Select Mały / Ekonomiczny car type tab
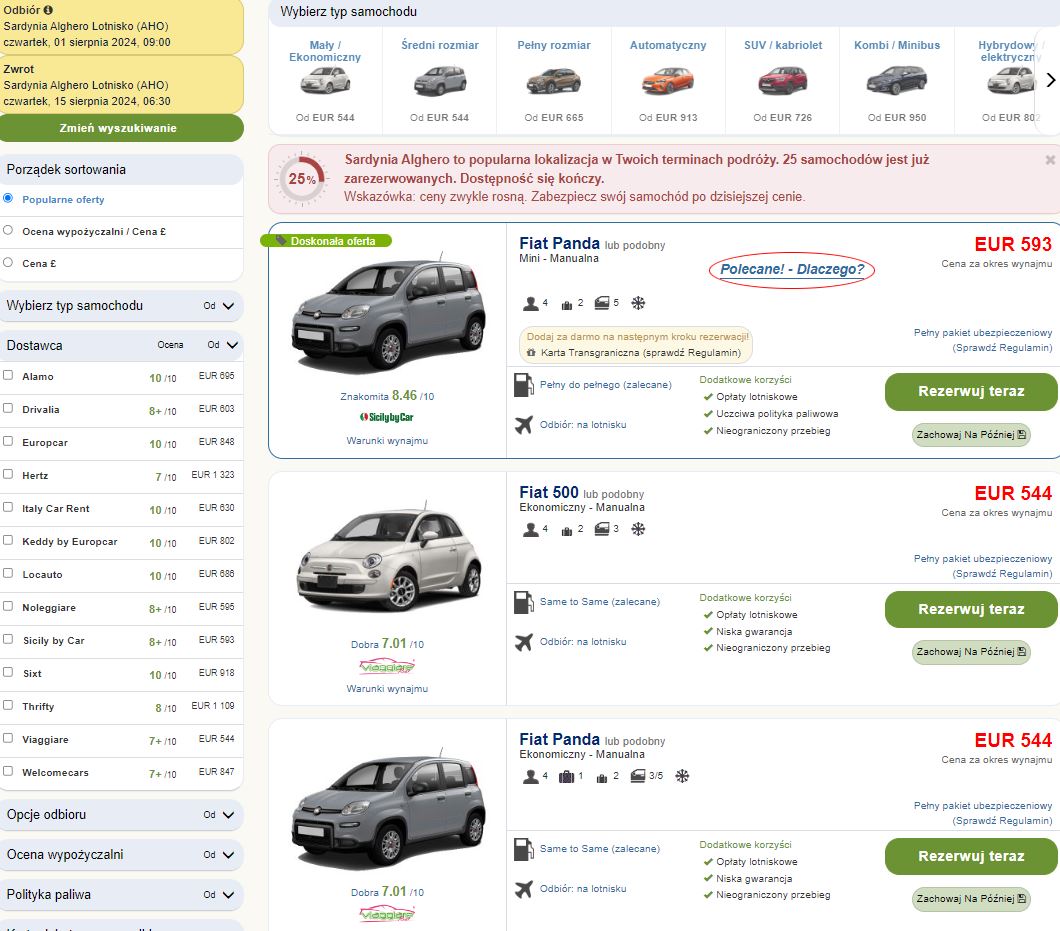Viewport: 1060px width, 931px height. 325,80
